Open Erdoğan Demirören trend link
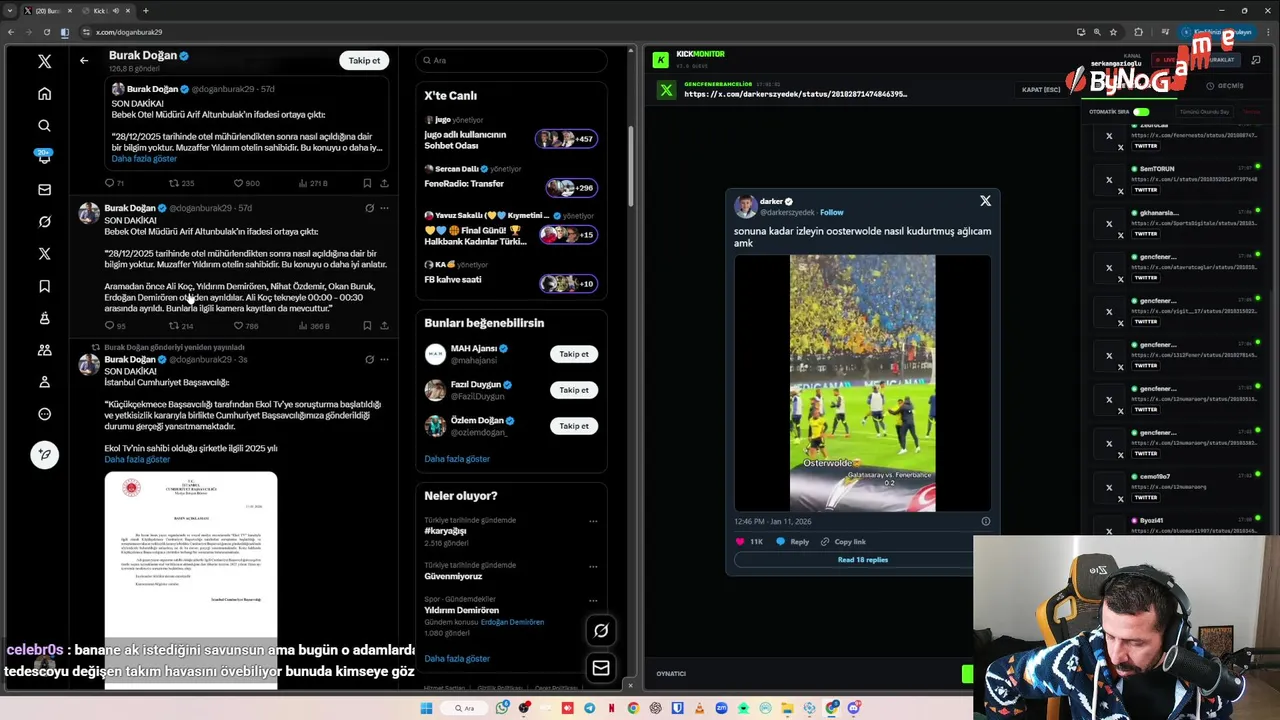Image resolution: width=1280 pixels, height=720 pixels. (512, 622)
